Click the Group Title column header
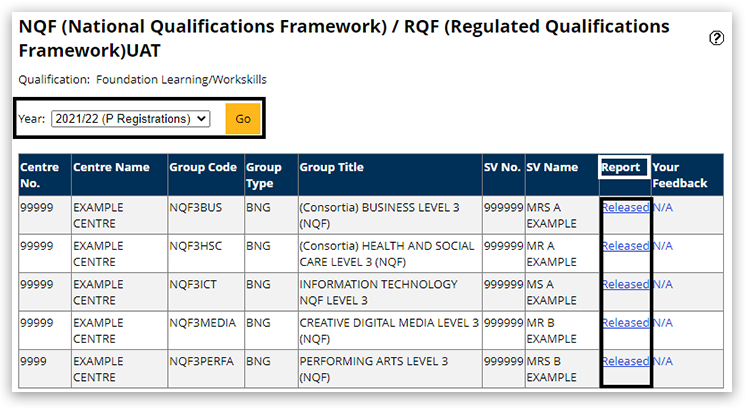This screenshot has width=750, height=410. [x=331, y=168]
